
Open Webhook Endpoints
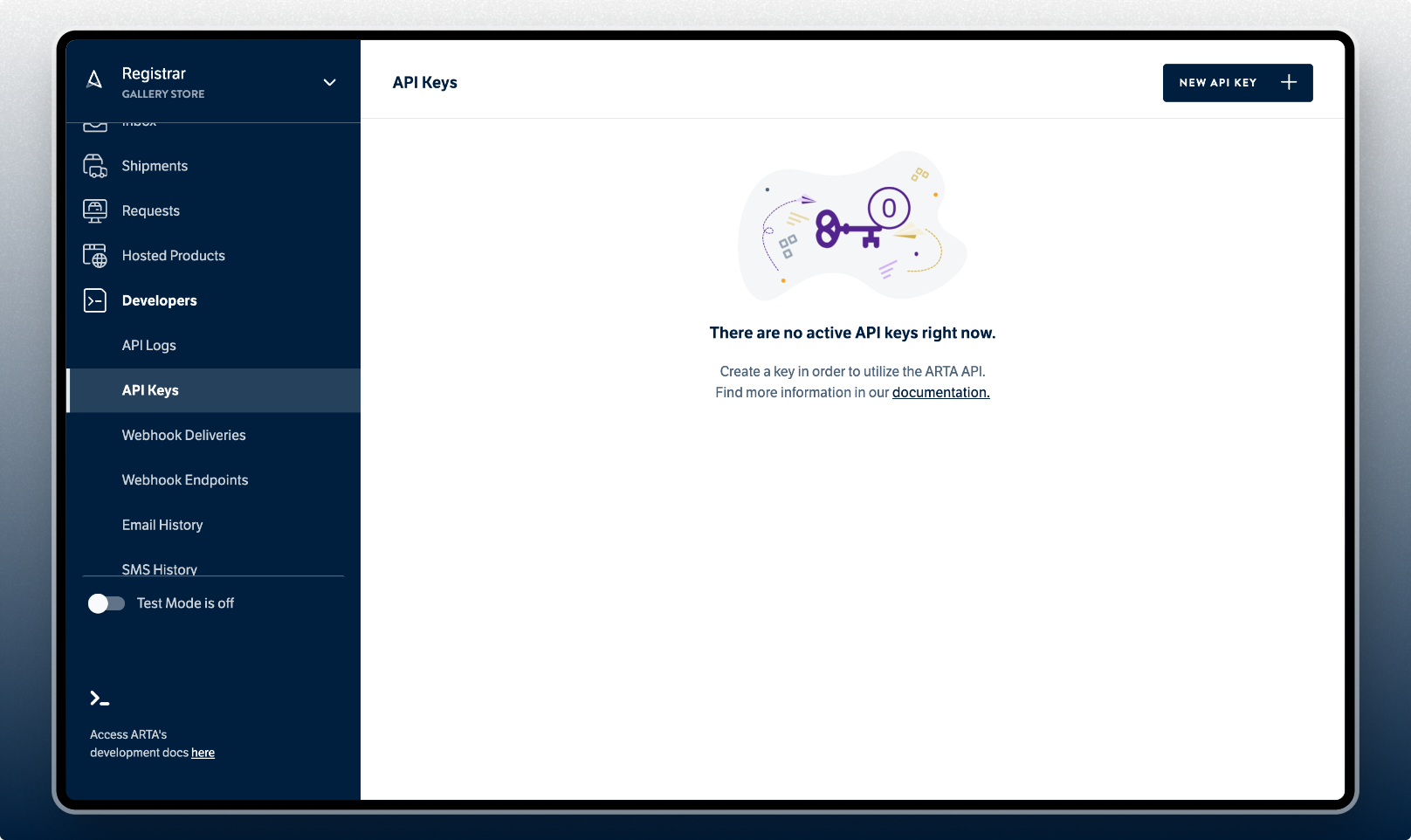click(x=185, y=480)
